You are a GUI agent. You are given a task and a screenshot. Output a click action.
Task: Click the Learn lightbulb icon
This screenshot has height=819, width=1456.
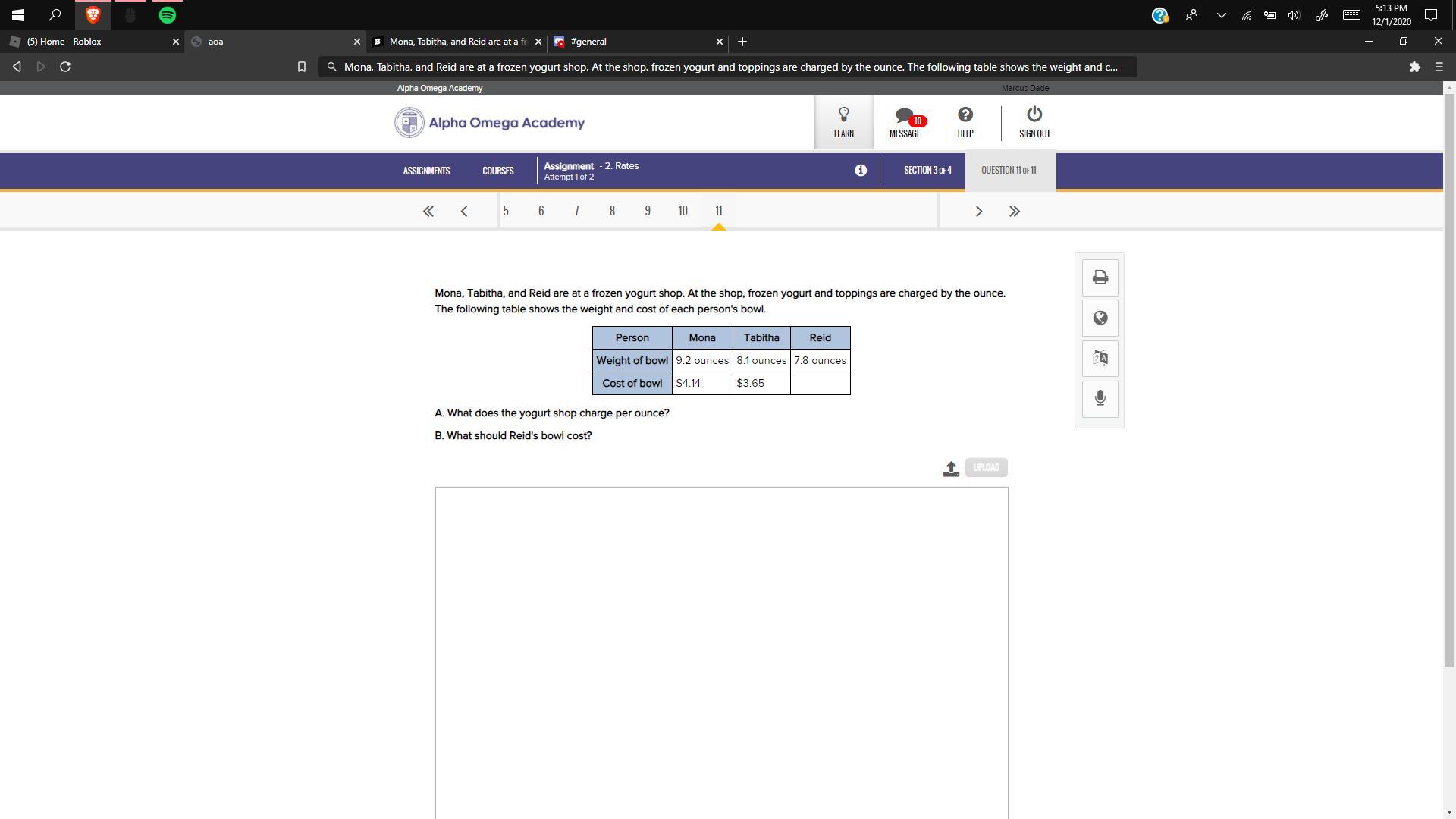[x=843, y=122]
